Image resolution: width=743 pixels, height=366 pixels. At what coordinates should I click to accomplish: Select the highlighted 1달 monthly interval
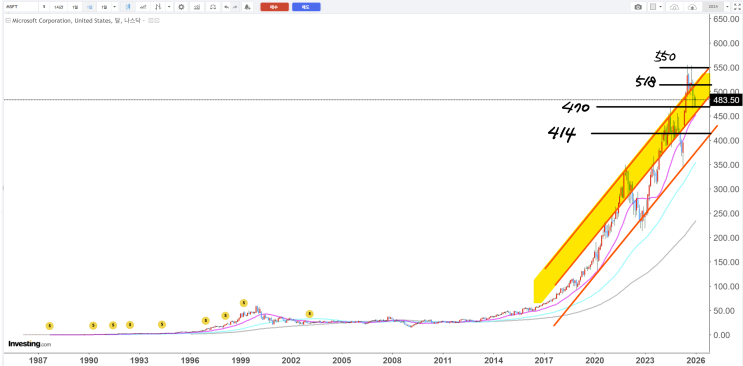click(x=90, y=7)
